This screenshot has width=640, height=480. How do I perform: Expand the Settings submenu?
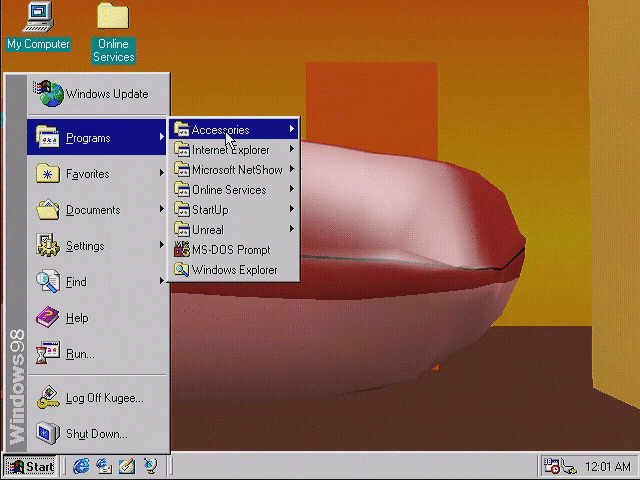[97, 245]
